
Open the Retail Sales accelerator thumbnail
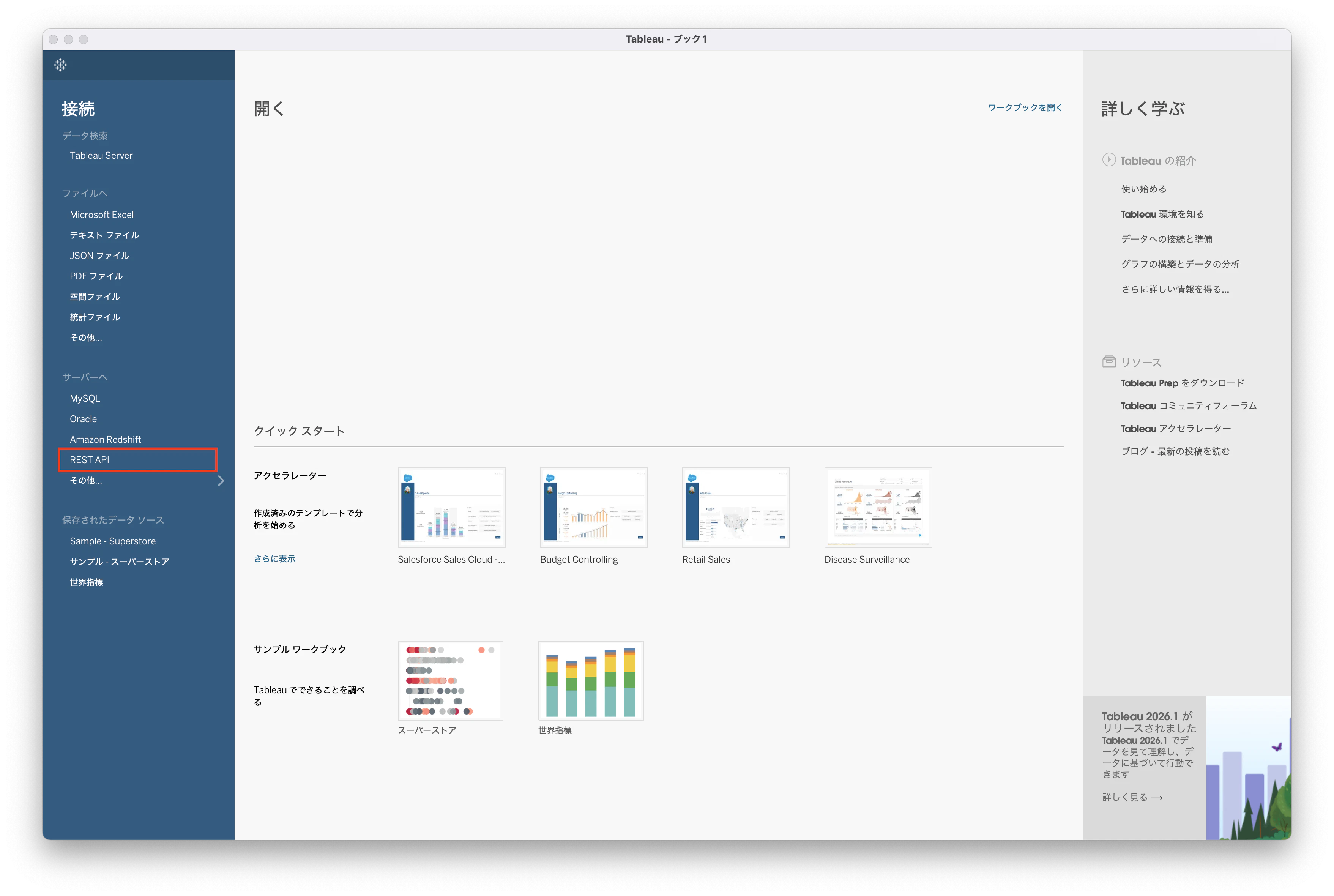(735, 508)
